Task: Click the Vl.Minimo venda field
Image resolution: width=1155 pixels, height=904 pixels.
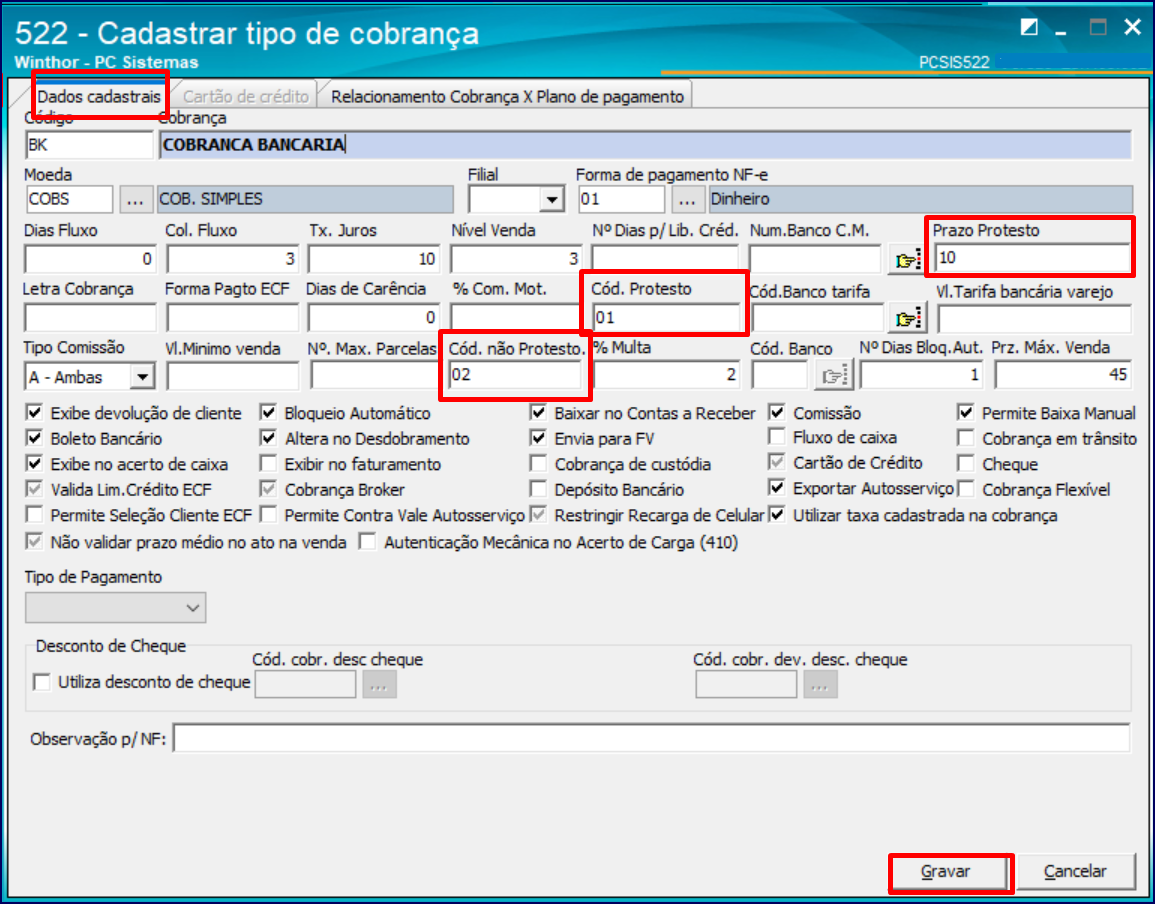Action: point(233,376)
